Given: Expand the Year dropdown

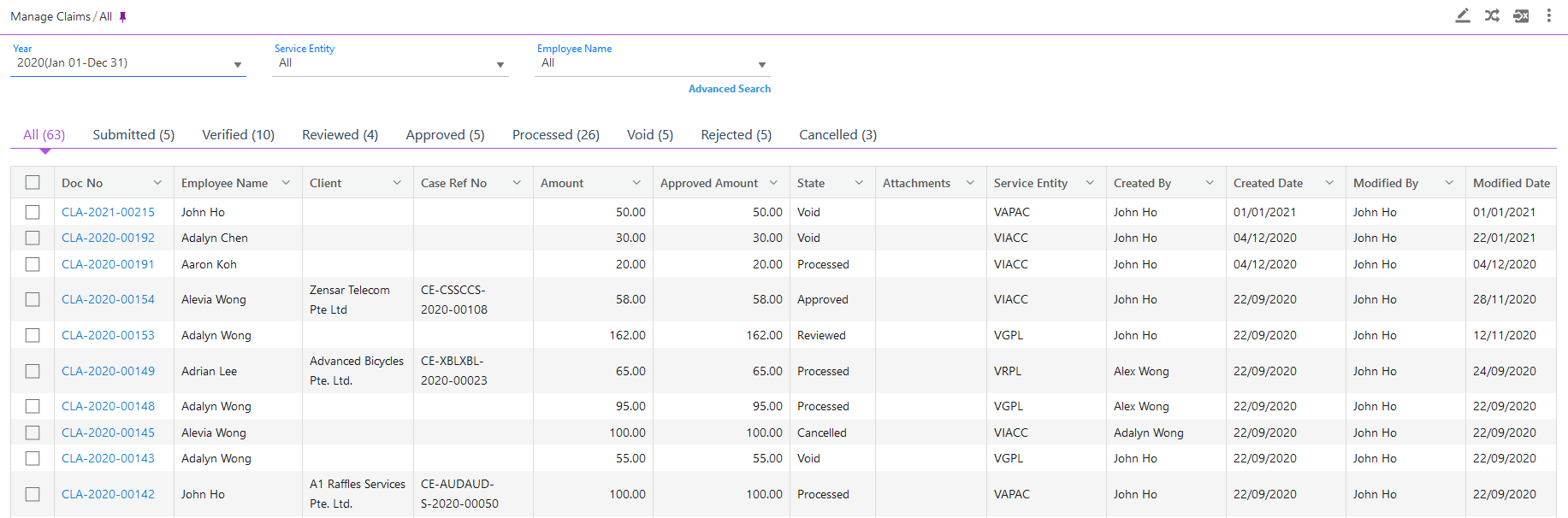Looking at the screenshot, I should click(x=237, y=65).
